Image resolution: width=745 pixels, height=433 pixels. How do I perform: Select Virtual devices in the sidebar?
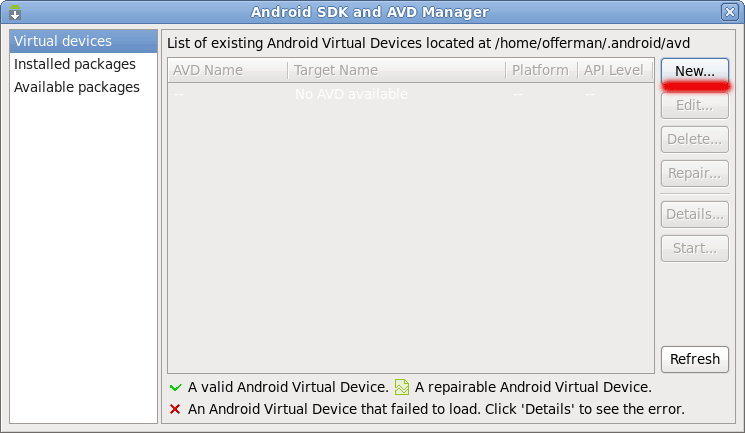[x=83, y=41]
